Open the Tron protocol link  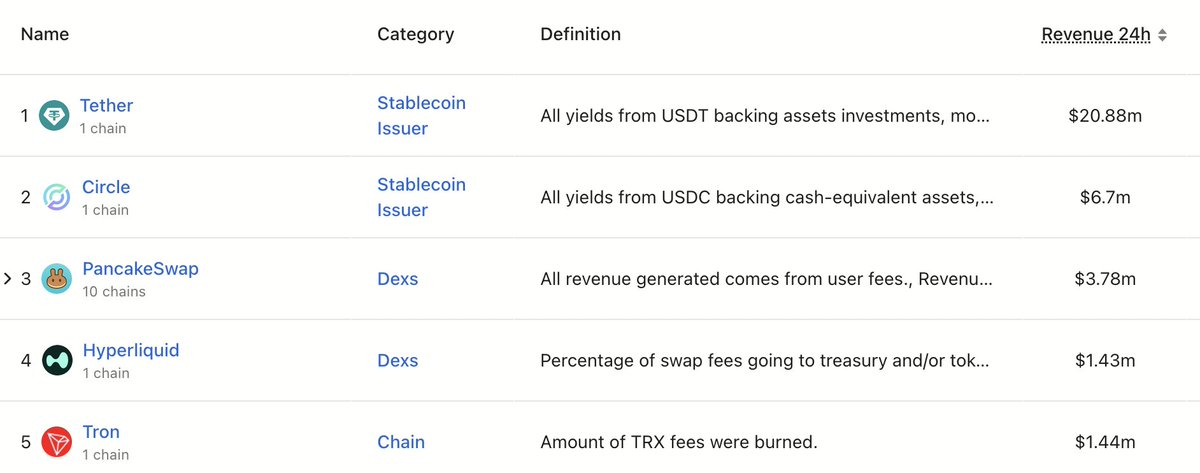(101, 432)
